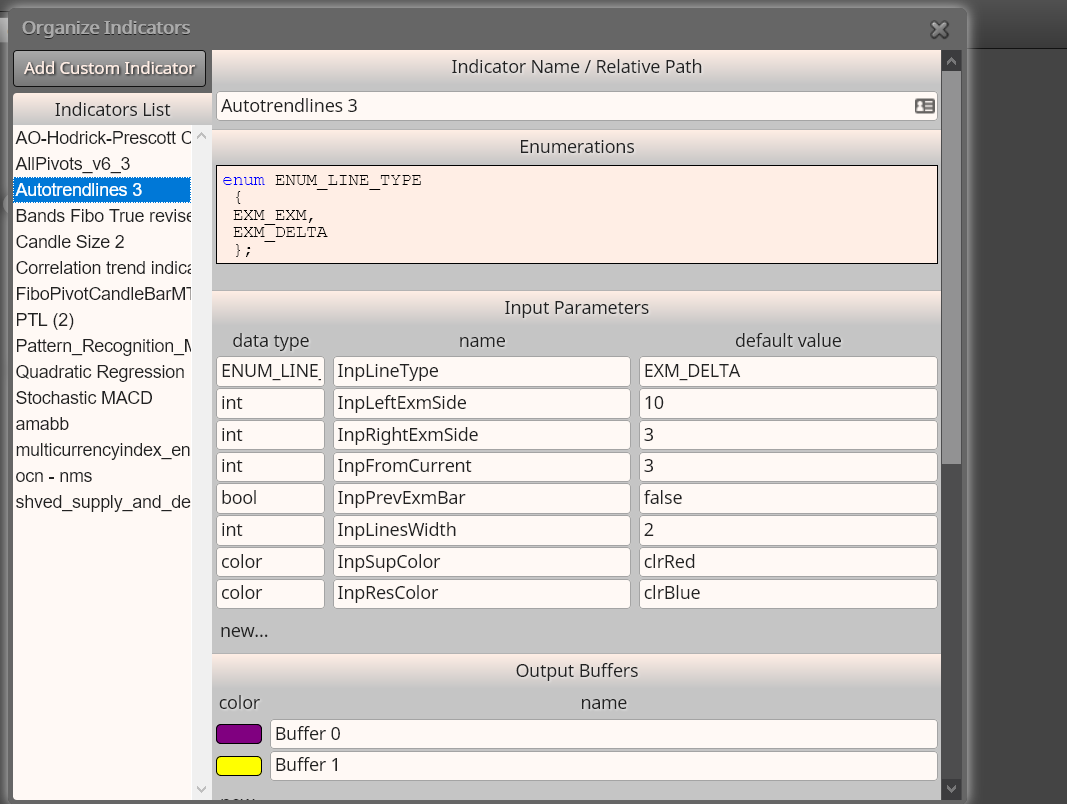1067x804 pixels.
Task: Open the yellow Buffer 1 color swatch
Action: [239, 766]
